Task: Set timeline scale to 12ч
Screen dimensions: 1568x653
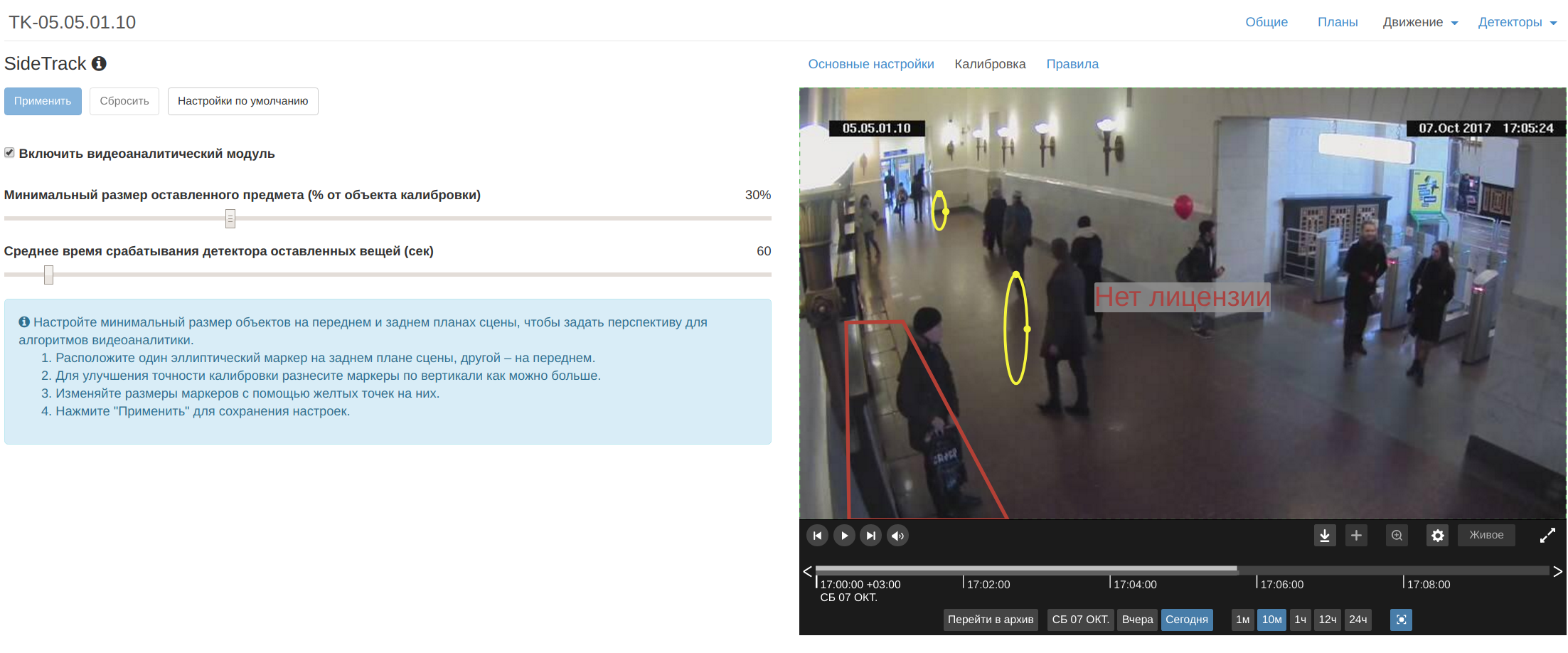Action: pyautogui.click(x=1328, y=620)
